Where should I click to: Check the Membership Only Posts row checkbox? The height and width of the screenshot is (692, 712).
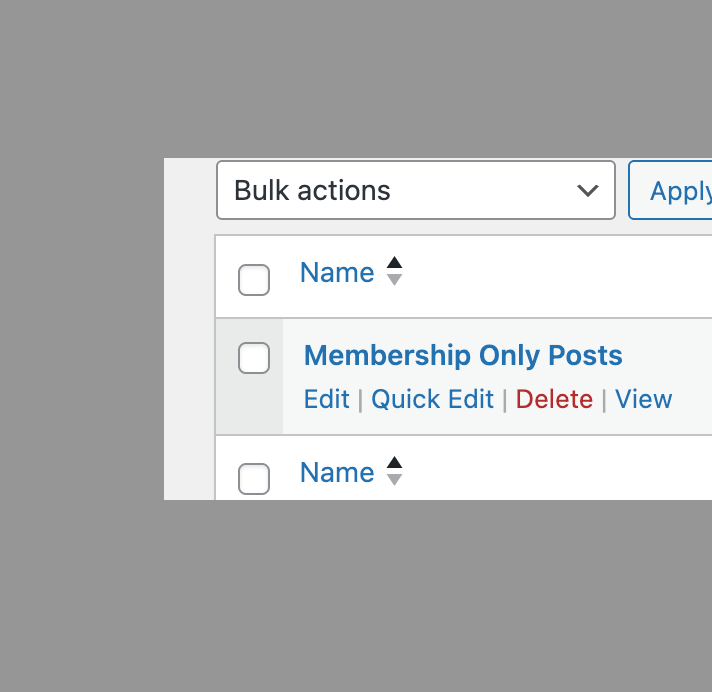tap(254, 358)
